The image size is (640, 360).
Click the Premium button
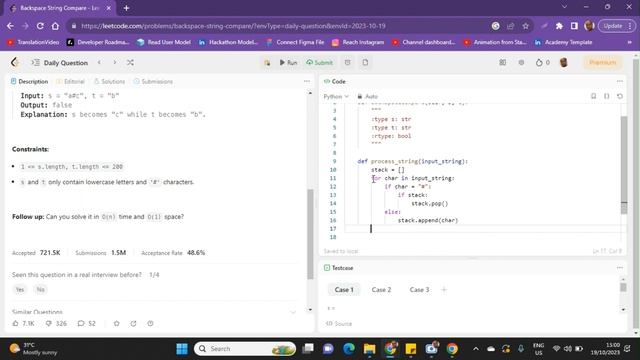pyautogui.click(x=602, y=62)
